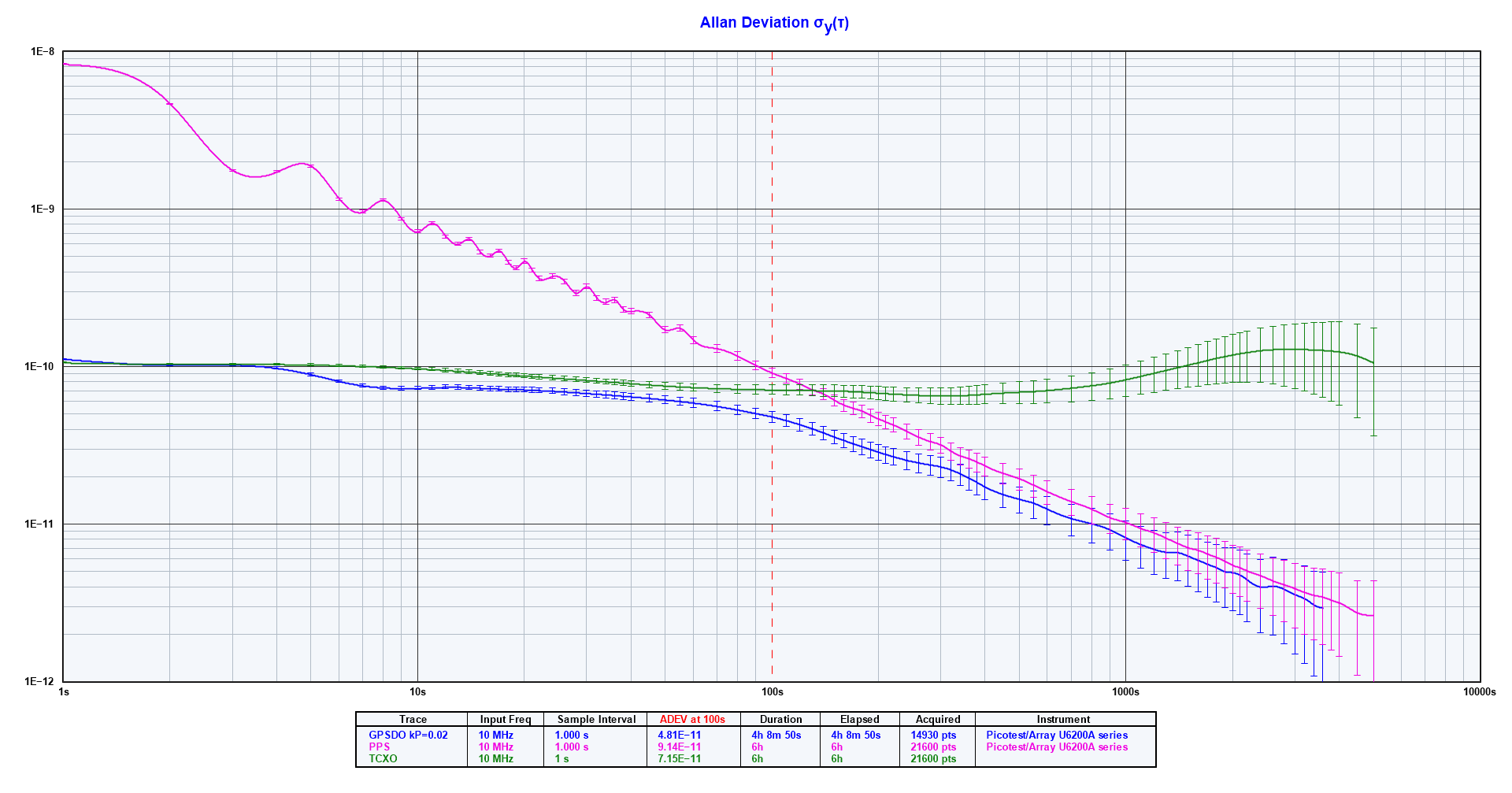This screenshot has width=1512, height=793.
Task: Click 21600 pts in the PPS row
Action: pos(933,747)
